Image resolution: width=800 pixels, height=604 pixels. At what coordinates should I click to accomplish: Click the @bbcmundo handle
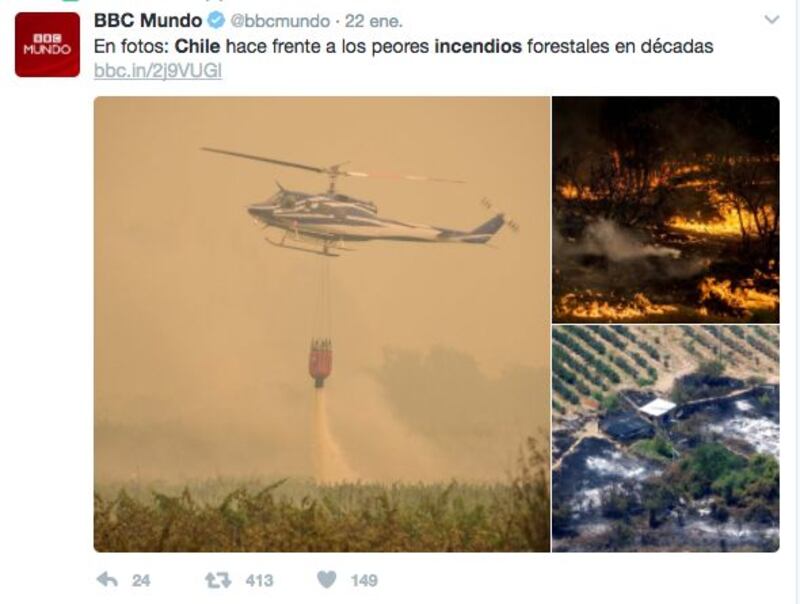pyautogui.click(x=280, y=21)
